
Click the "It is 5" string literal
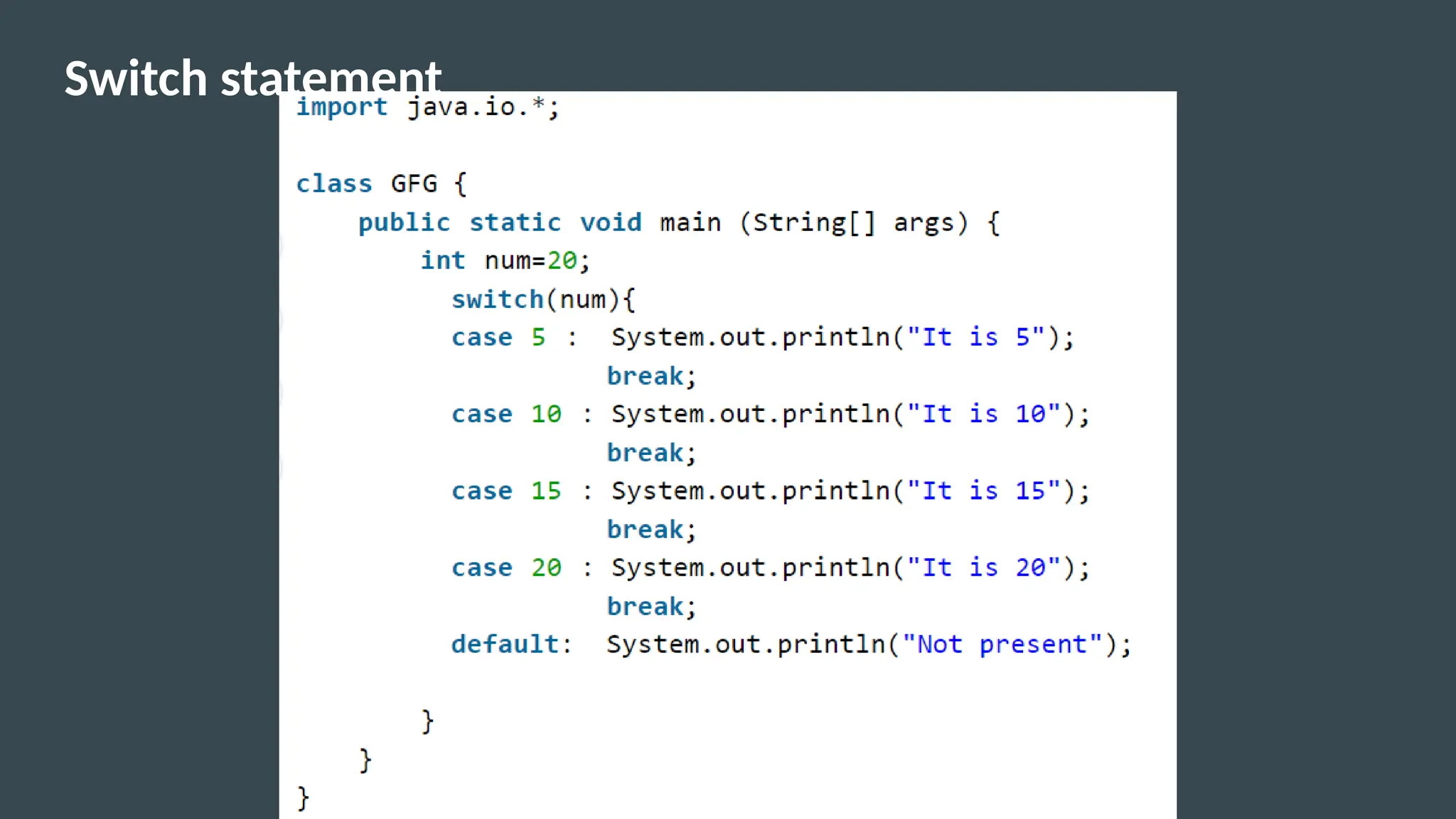[x=975, y=338]
